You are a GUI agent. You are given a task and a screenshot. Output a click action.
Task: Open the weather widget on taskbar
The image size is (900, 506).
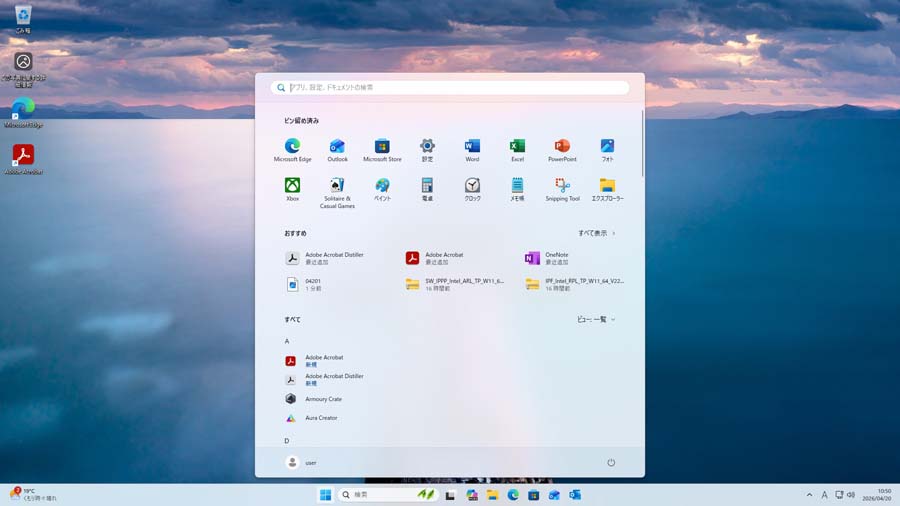tap(33, 495)
